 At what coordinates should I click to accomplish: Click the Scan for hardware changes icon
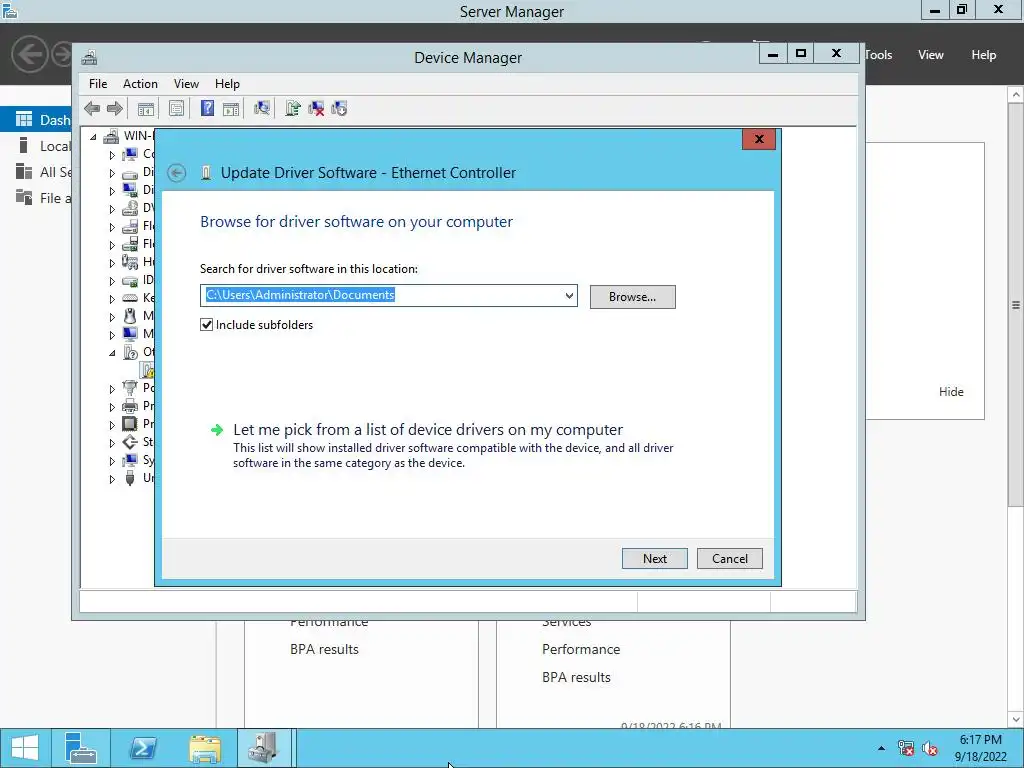262,108
